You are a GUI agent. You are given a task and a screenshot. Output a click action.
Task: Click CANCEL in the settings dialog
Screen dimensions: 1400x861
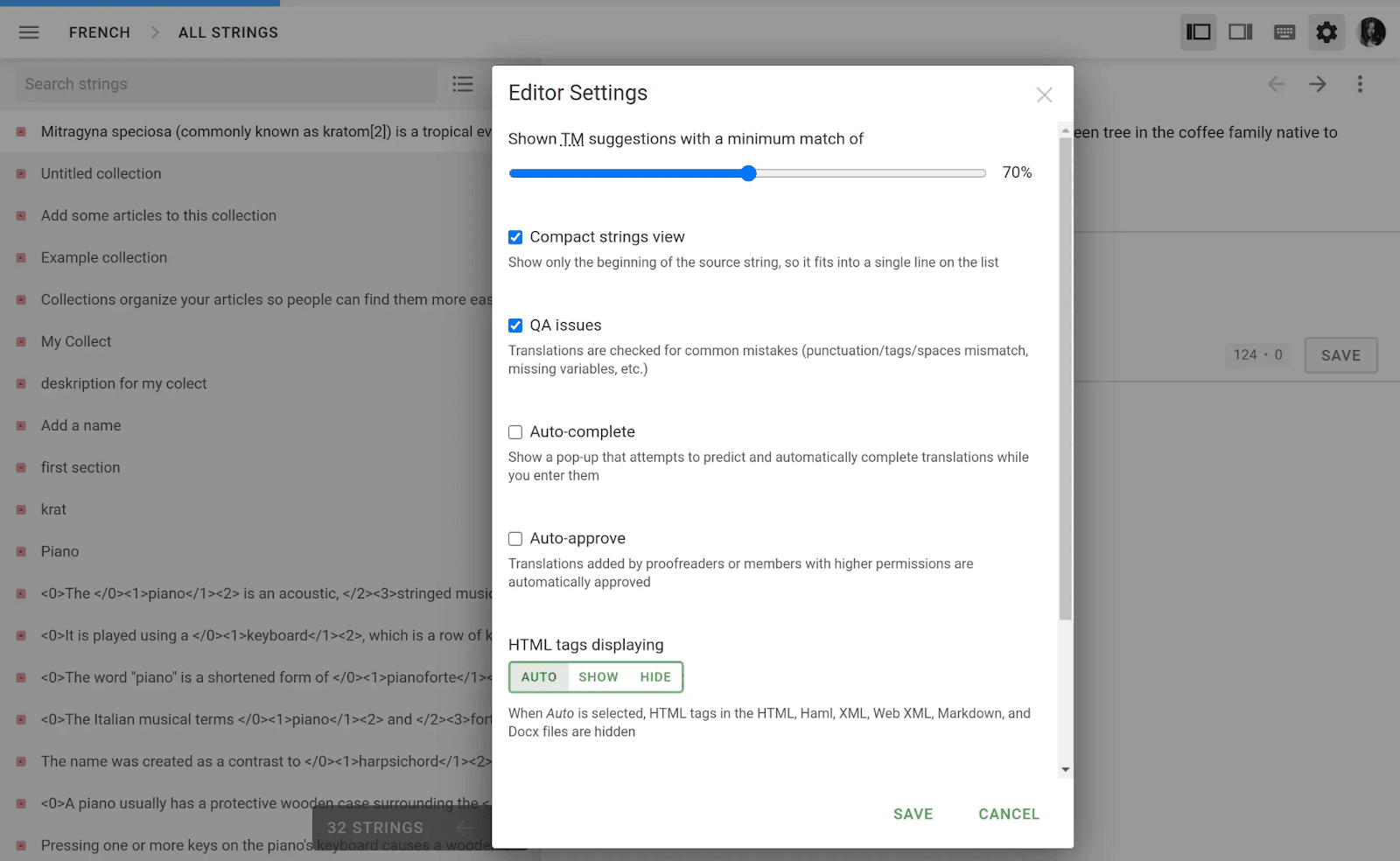1008,814
